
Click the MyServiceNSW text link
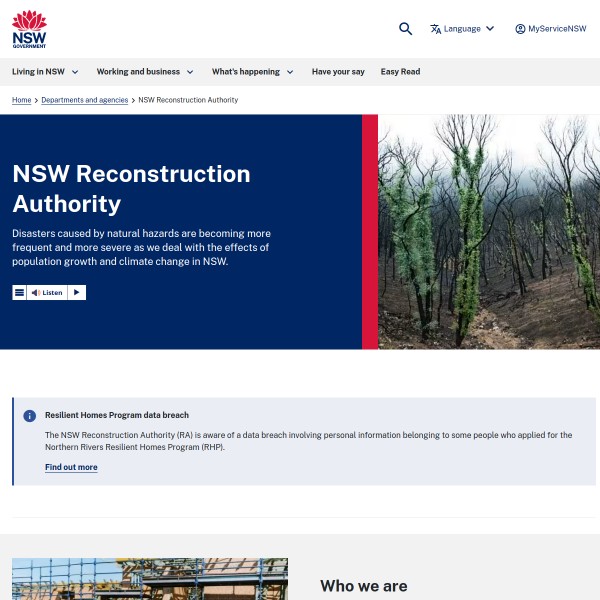[x=557, y=29]
